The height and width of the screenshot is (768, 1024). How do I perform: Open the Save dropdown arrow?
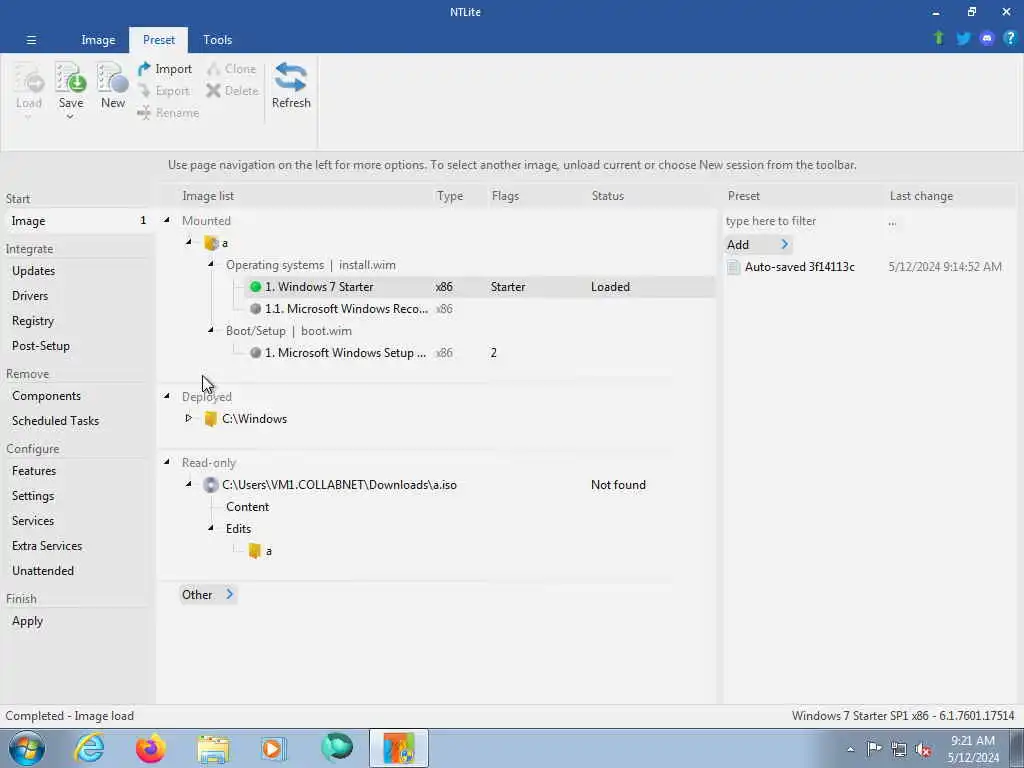(x=70, y=117)
